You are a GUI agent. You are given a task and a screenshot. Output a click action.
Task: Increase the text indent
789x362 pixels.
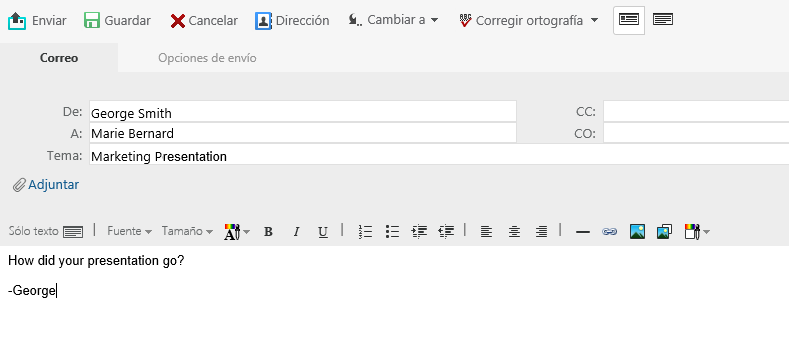(x=419, y=232)
